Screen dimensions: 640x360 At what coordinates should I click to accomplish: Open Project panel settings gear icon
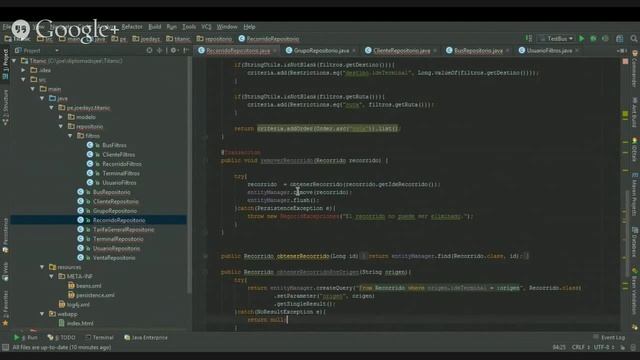(x=173, y=51)
